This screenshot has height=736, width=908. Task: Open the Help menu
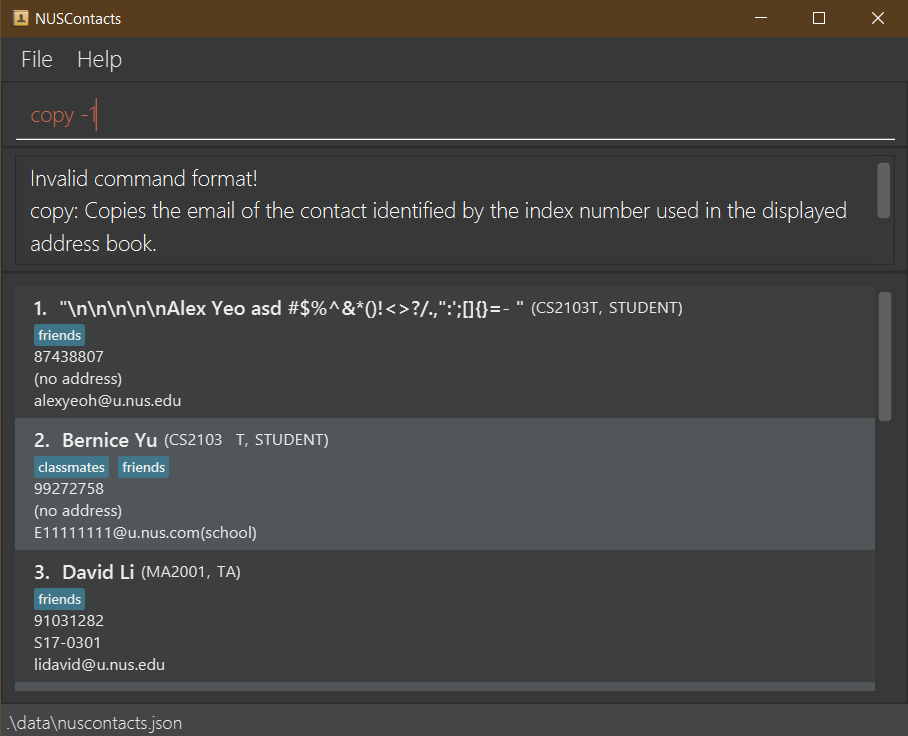coord(100,60)
